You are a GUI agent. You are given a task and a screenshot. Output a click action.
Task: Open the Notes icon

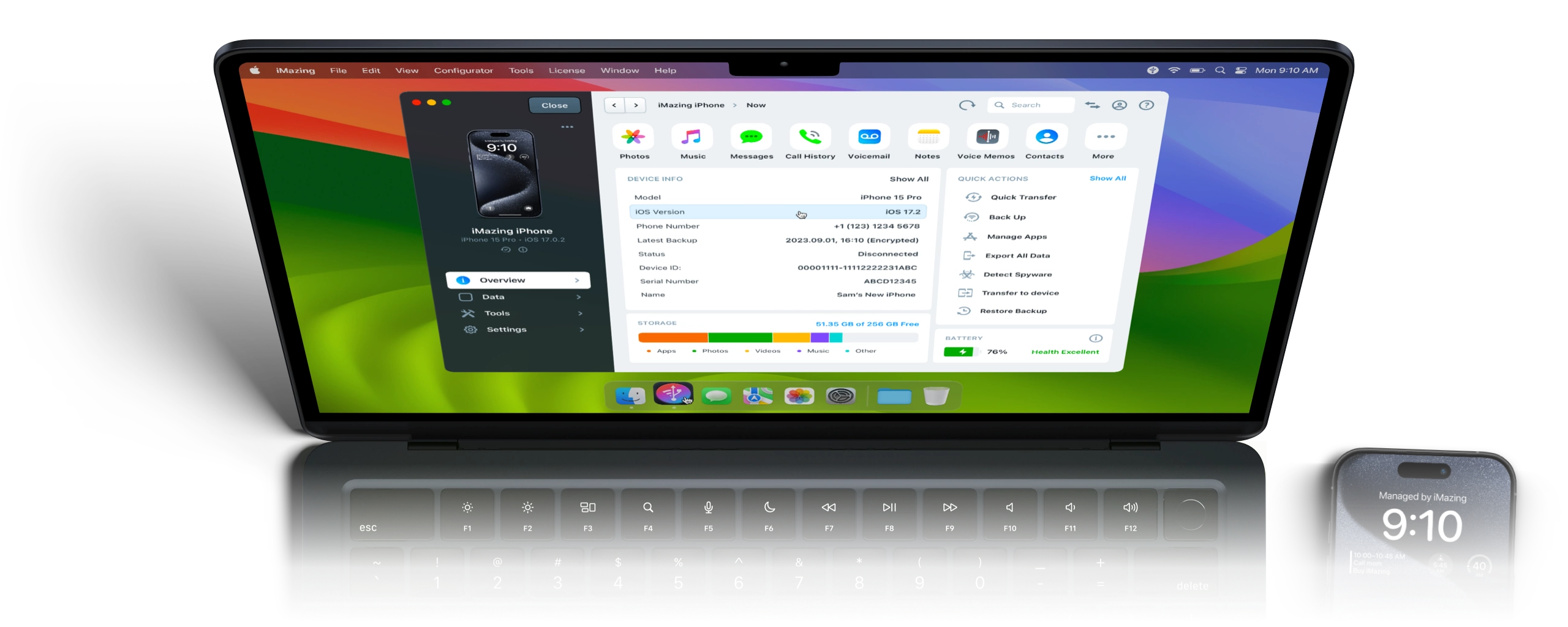[928, 137]
